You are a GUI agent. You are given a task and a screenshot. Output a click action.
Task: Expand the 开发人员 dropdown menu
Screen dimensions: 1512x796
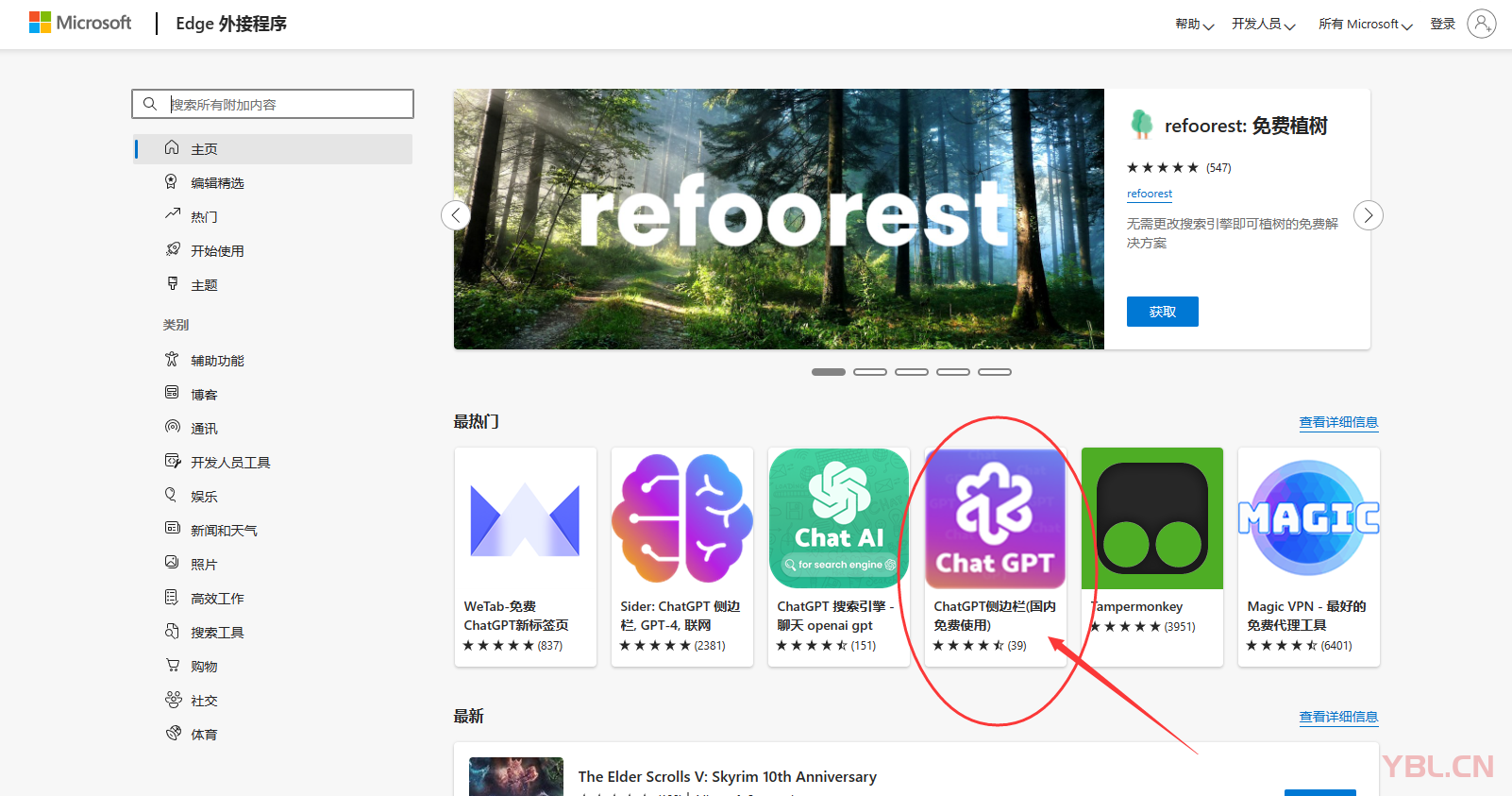(x=1263, y=25)
